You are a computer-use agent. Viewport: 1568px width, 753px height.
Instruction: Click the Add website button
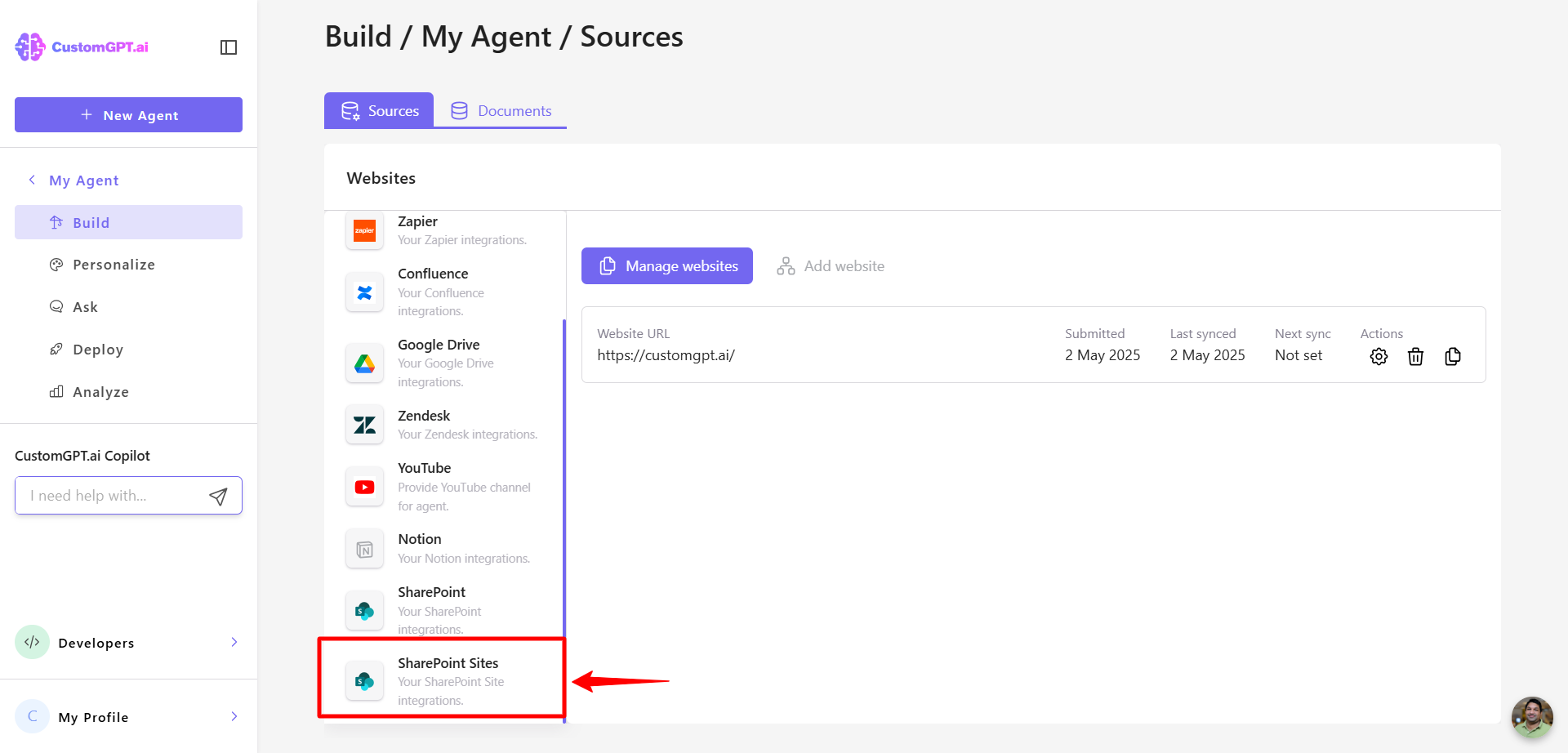pyautogui.click(x=831, y=266)
